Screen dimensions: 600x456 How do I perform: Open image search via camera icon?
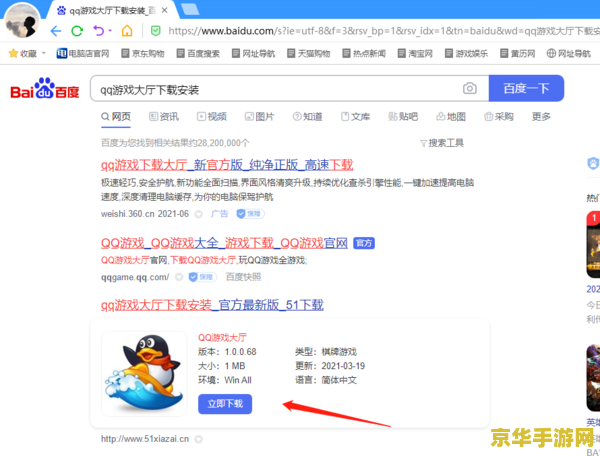(470, 88)
